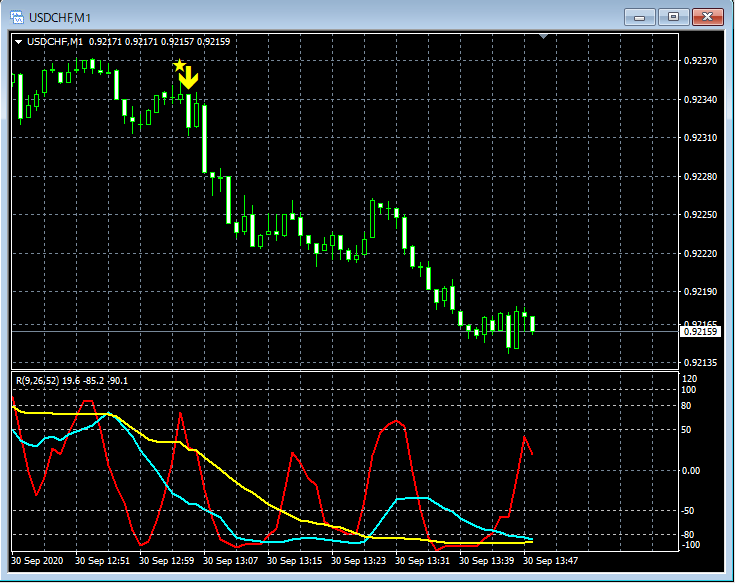Click the 30 Sep 13:31 time label
Screen dimensions: 735x583
422,561
